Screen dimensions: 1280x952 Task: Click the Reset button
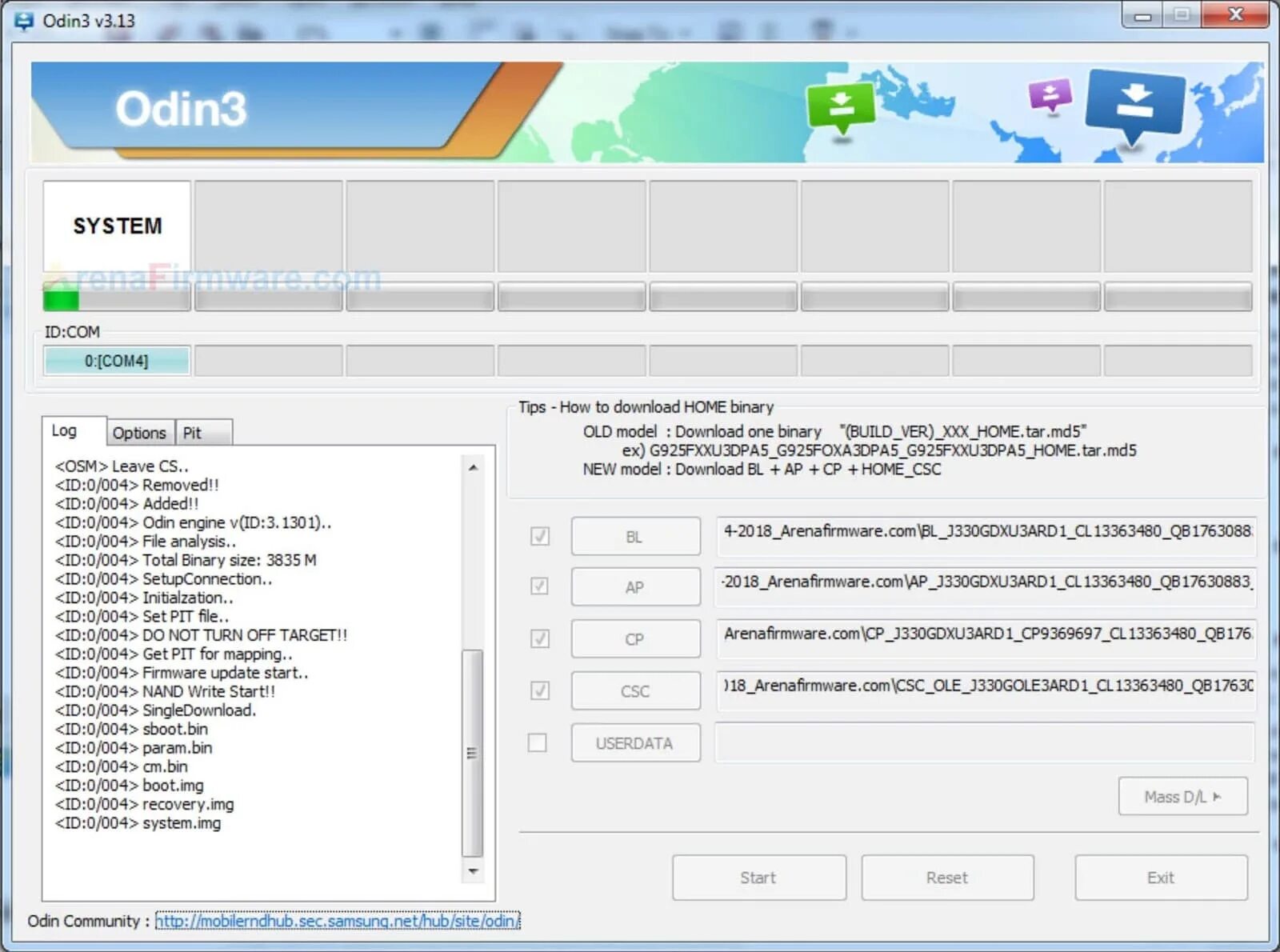[x=947, y=878]
